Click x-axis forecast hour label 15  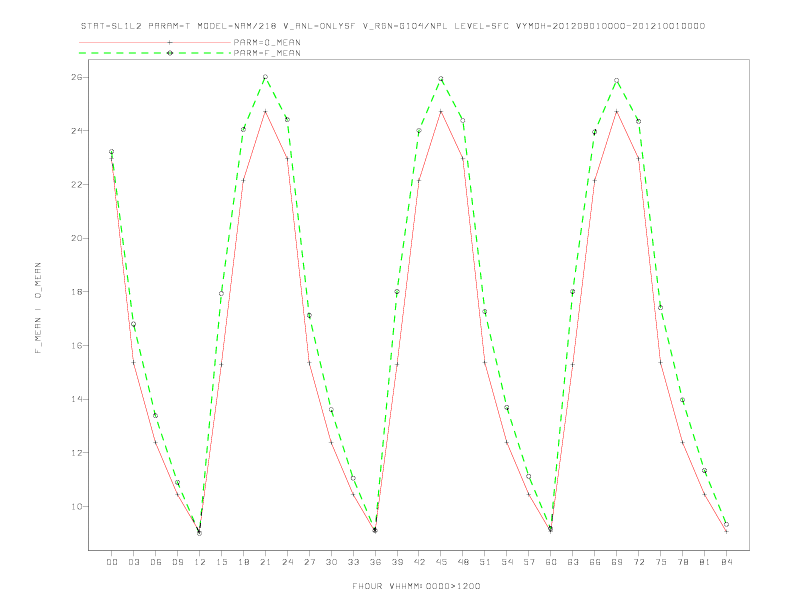coord(221,562)
